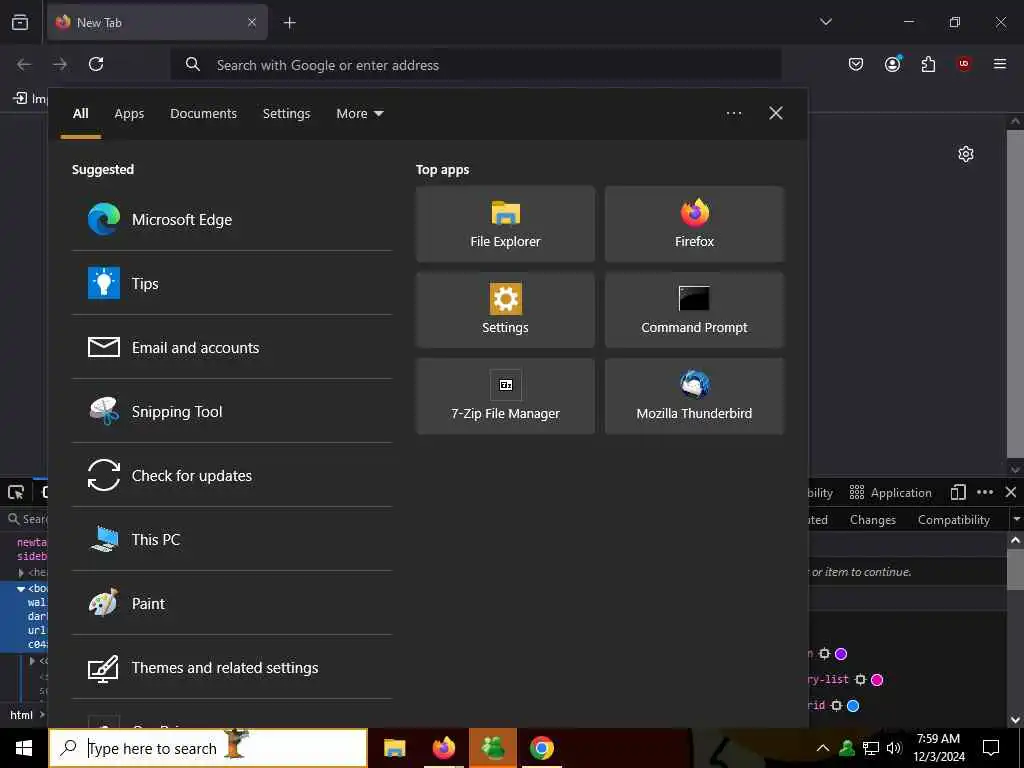1024x768 pixels.
Task: Select Check for updates suggestion
Action: point(231,475)
